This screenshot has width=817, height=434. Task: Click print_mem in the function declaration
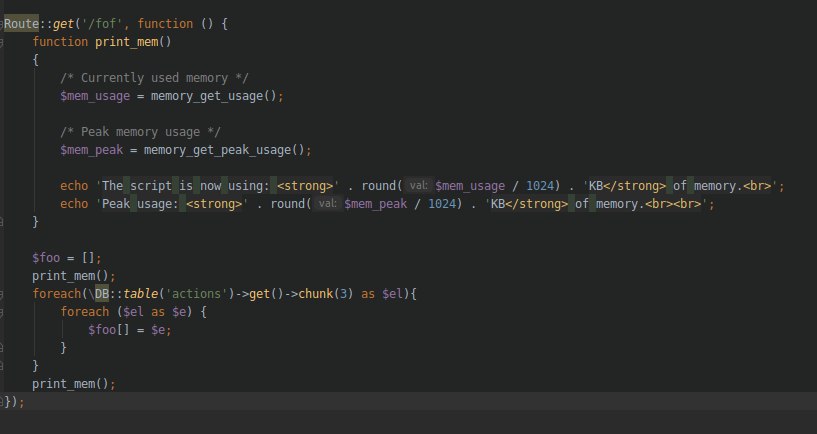[126, 42]
